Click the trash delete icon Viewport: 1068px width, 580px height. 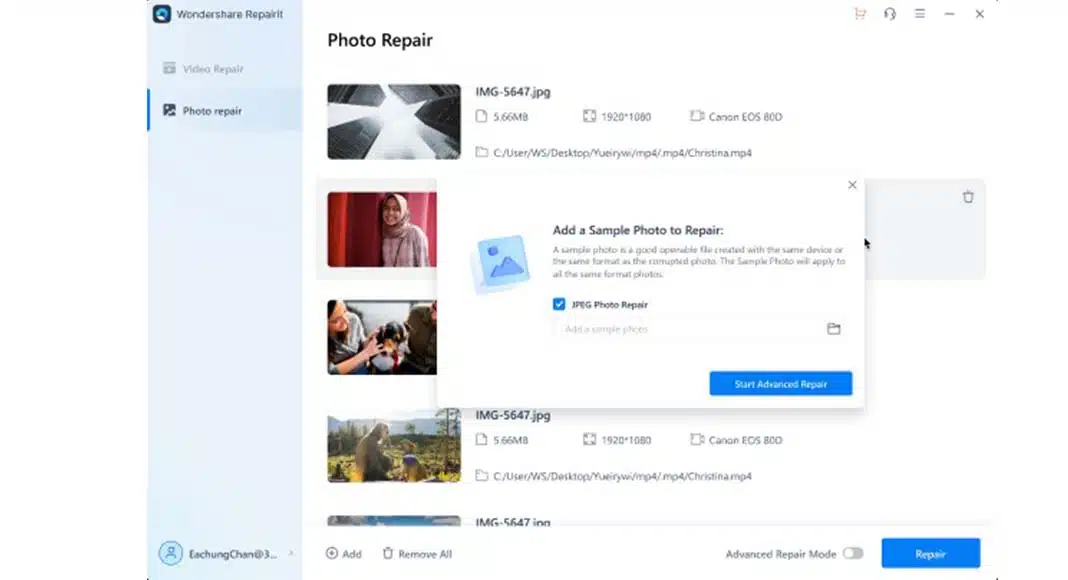(x=968, y=197)
